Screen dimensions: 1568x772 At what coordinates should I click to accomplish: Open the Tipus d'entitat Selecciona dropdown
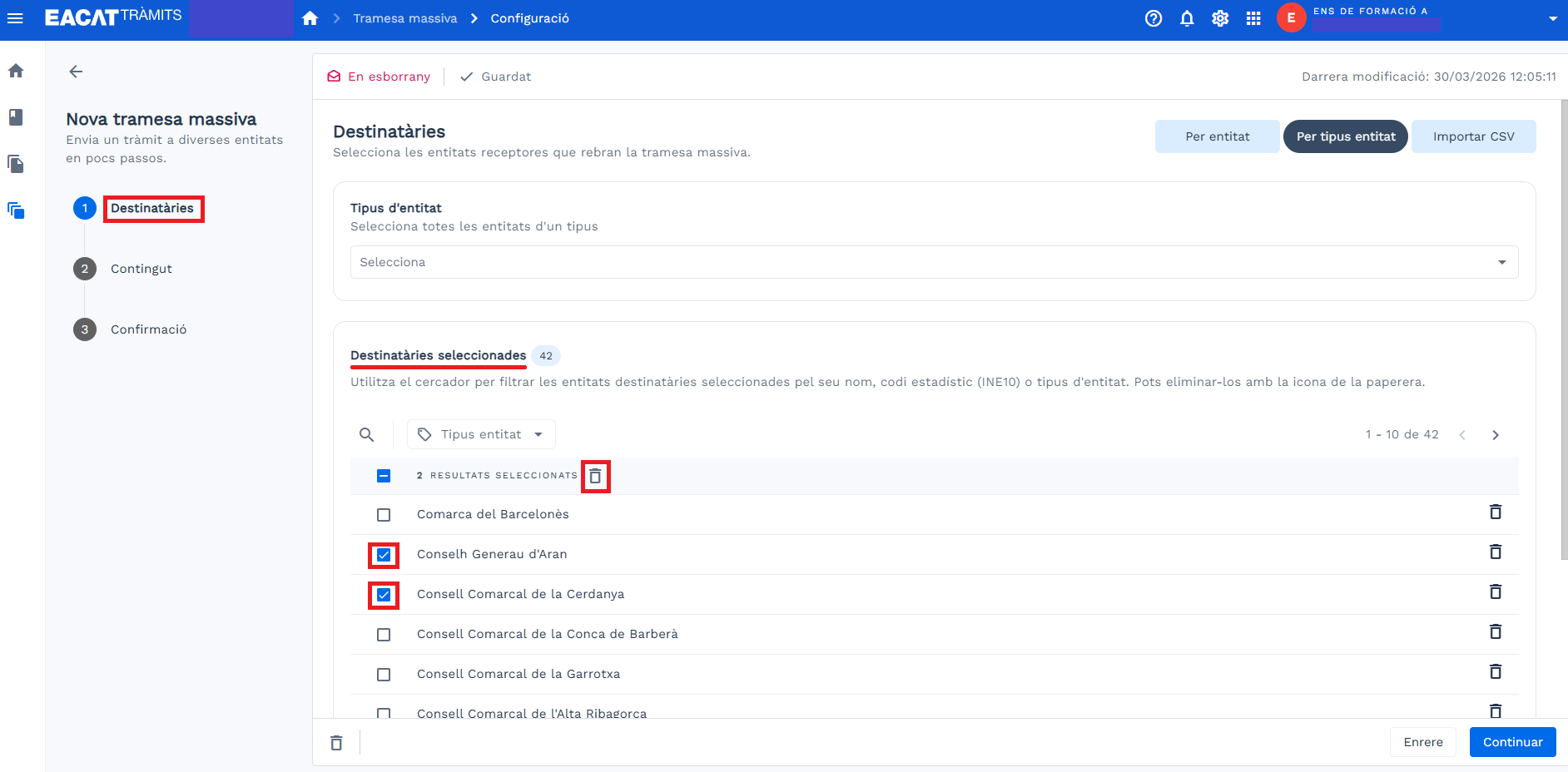934,262
